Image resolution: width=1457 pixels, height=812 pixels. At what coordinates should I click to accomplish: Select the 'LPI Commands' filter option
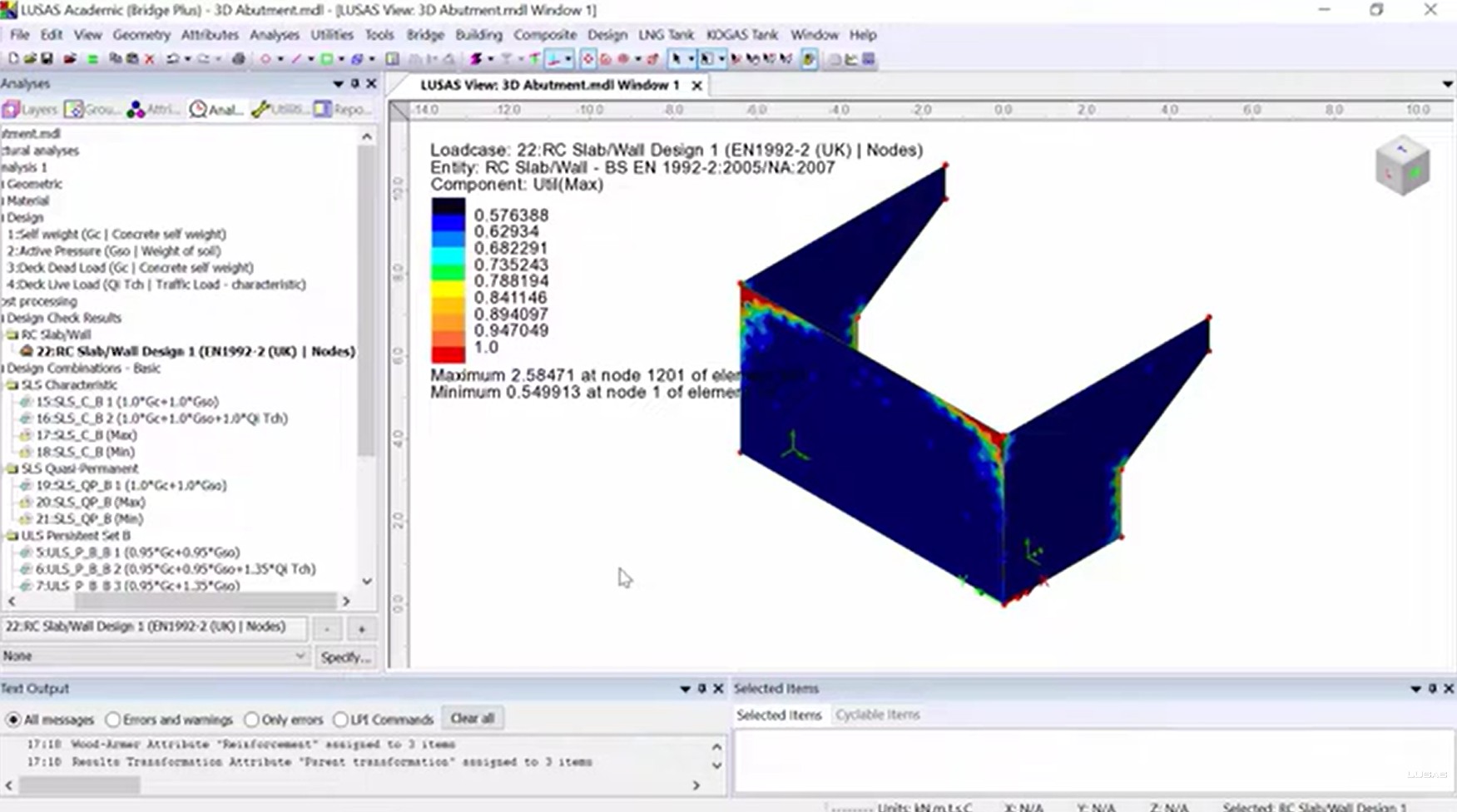[x=341, y=719]
